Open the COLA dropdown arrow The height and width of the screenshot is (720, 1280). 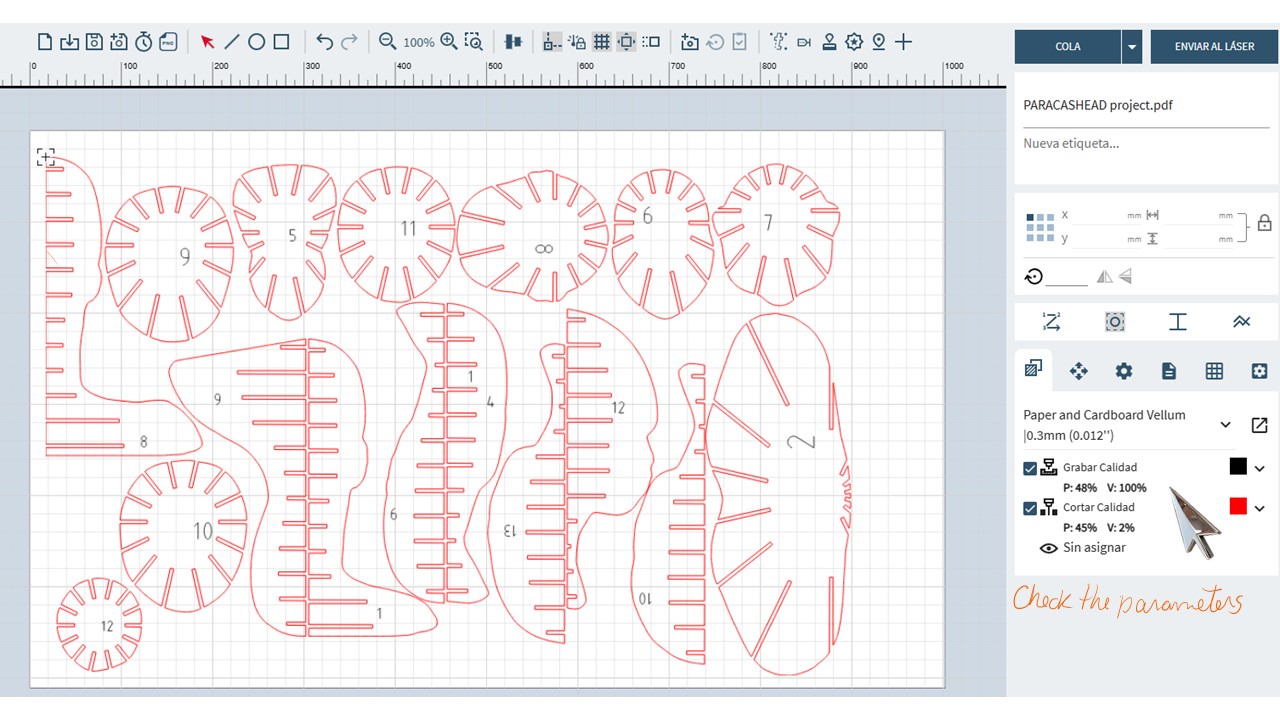click(x=1132, y=47)
